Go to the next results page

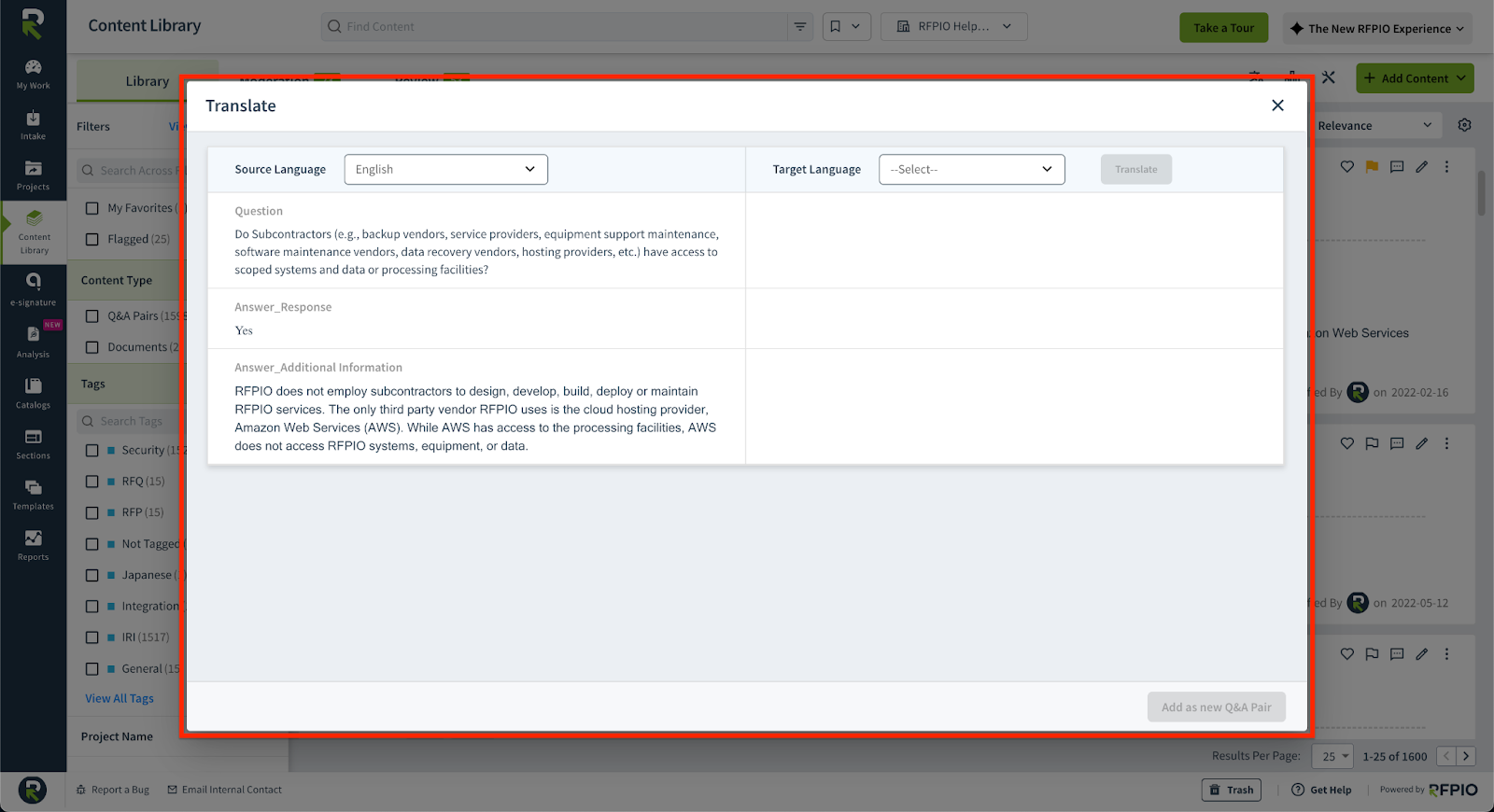pyautogui.click(x=1466, y=756)
